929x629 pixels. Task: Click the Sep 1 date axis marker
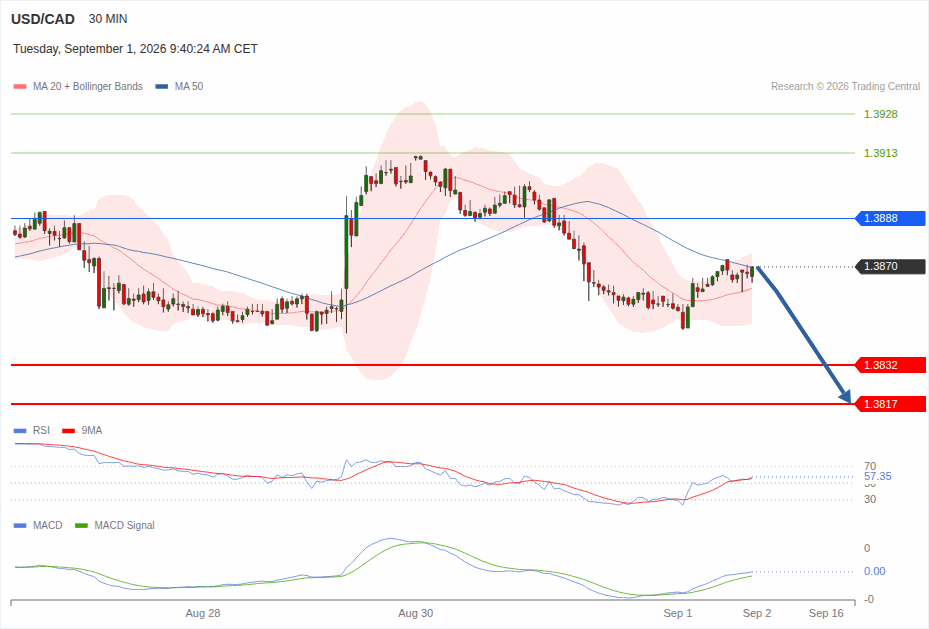pos(678,613)
